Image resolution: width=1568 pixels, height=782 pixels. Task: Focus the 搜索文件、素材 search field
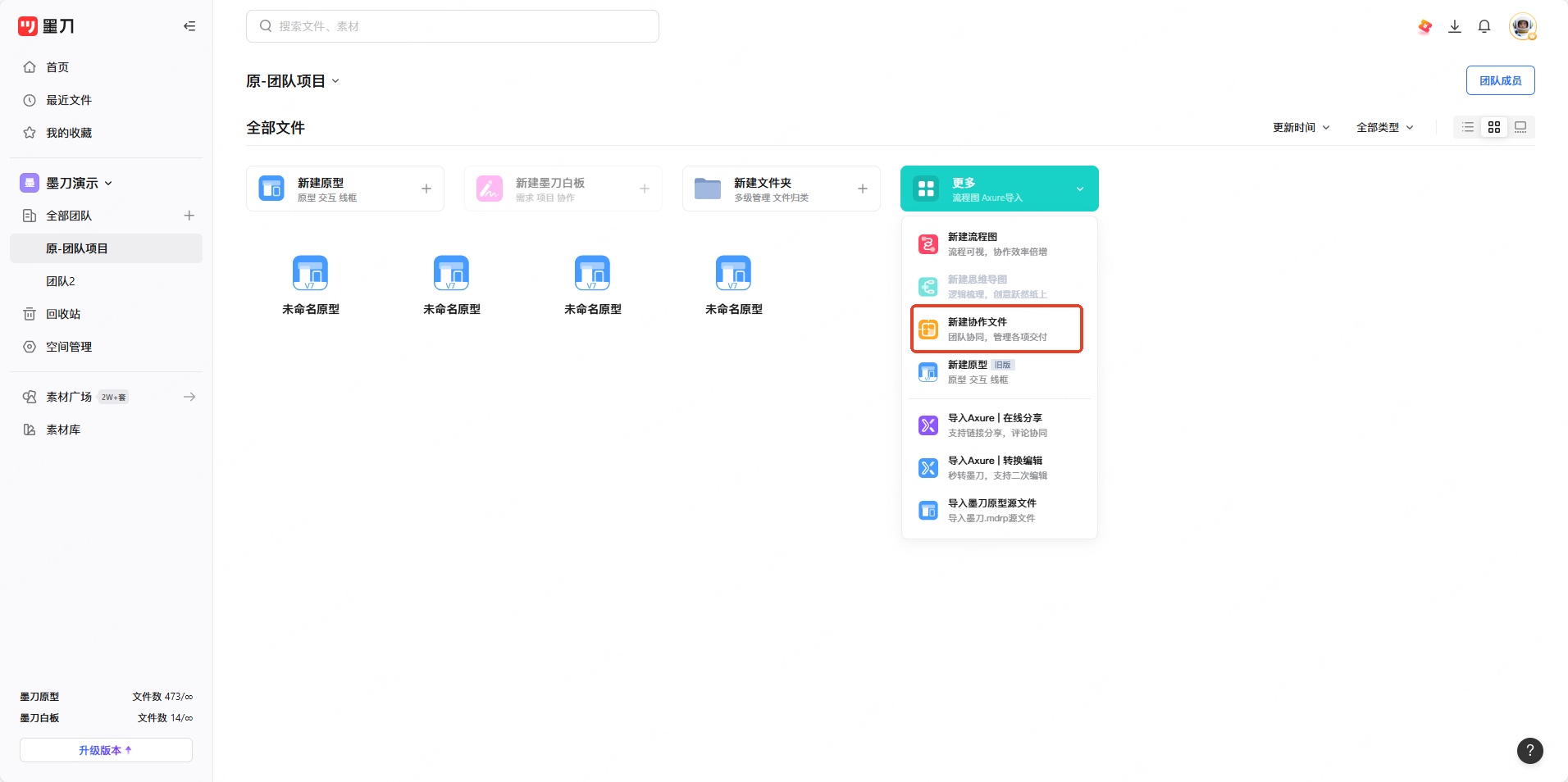[453, 26]
